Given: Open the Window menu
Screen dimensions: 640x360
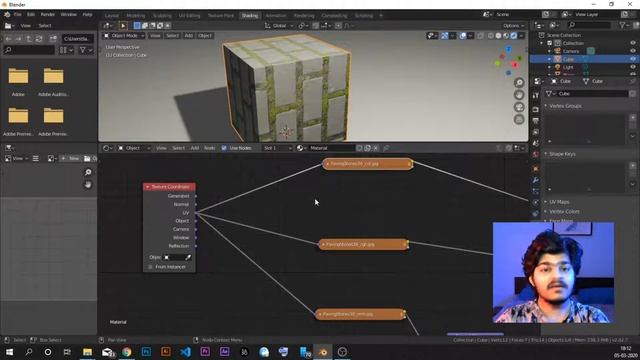Looking at the screenshot, I should point(69,14).
